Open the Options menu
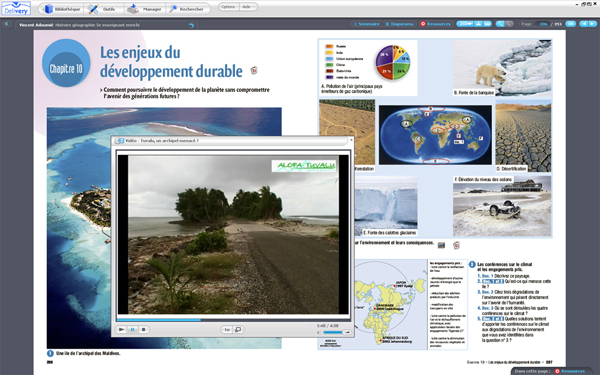 pyautogui.click(x=228, y=7)
